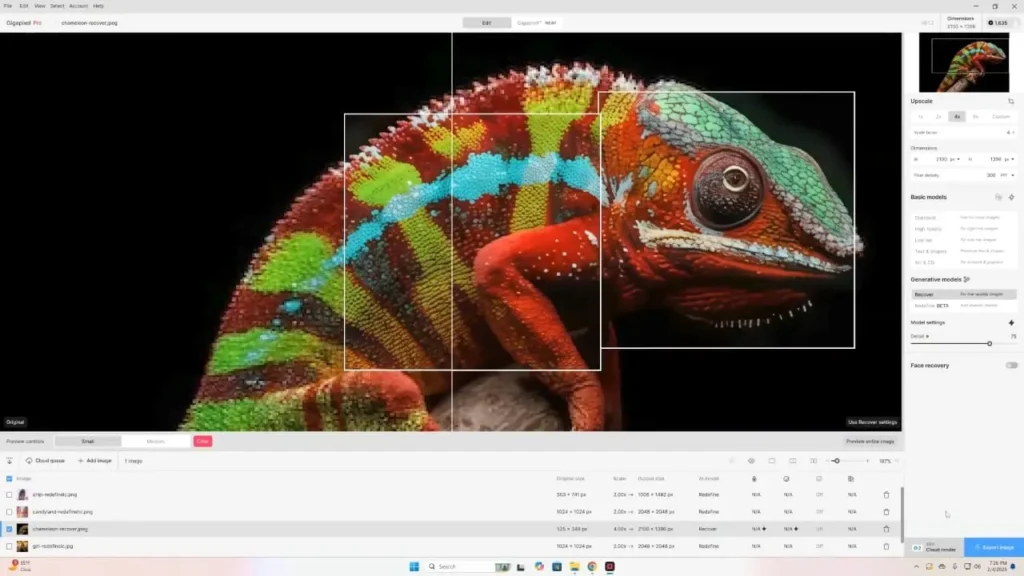Open Topaz app from the Windows taskbar
1024x576 pixels.
[609, 567]
